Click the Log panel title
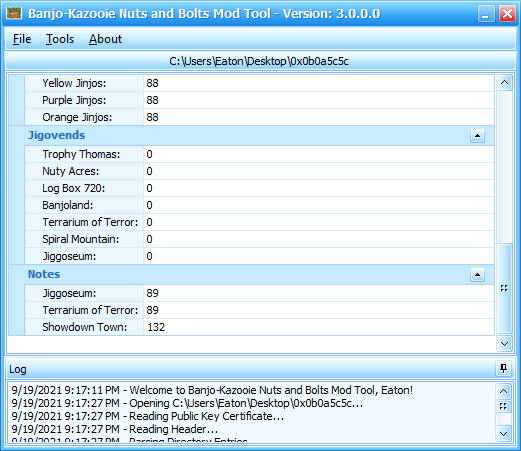The height and width of the screenshot is (451, 521). (x=18, y=369)
